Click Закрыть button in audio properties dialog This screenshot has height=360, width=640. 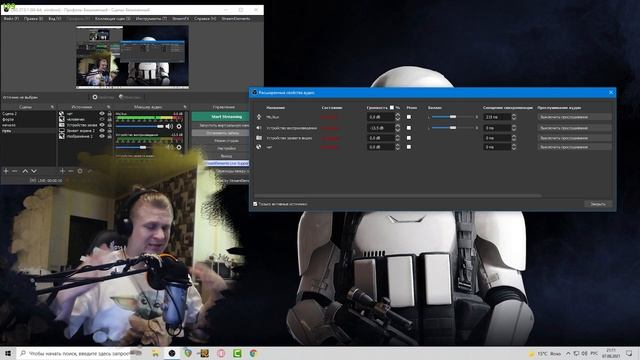click(598, 204)
